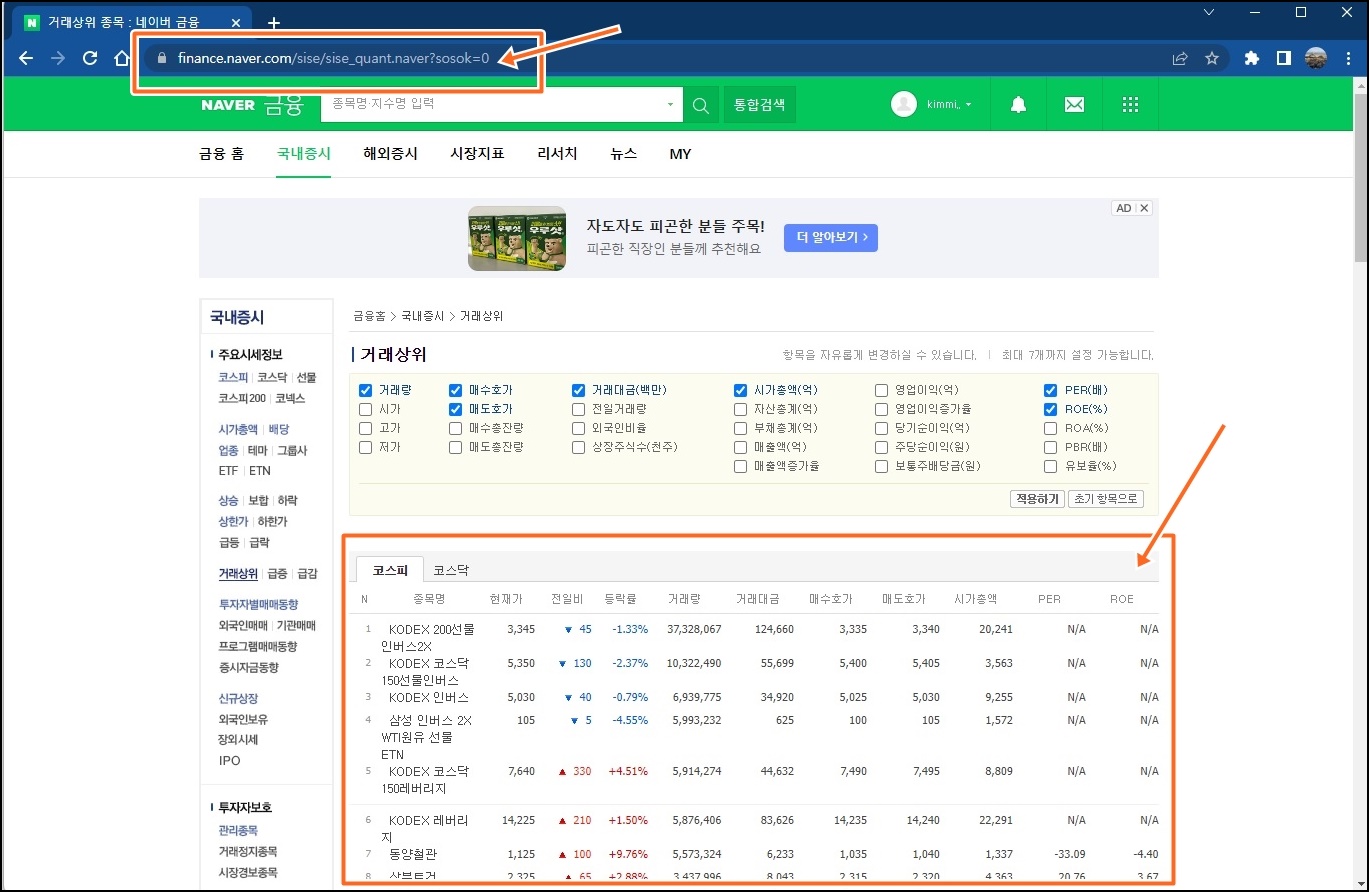Screen dimensions: 1369x892
Task: Open the notifications bell icon
Action: 1018,105
